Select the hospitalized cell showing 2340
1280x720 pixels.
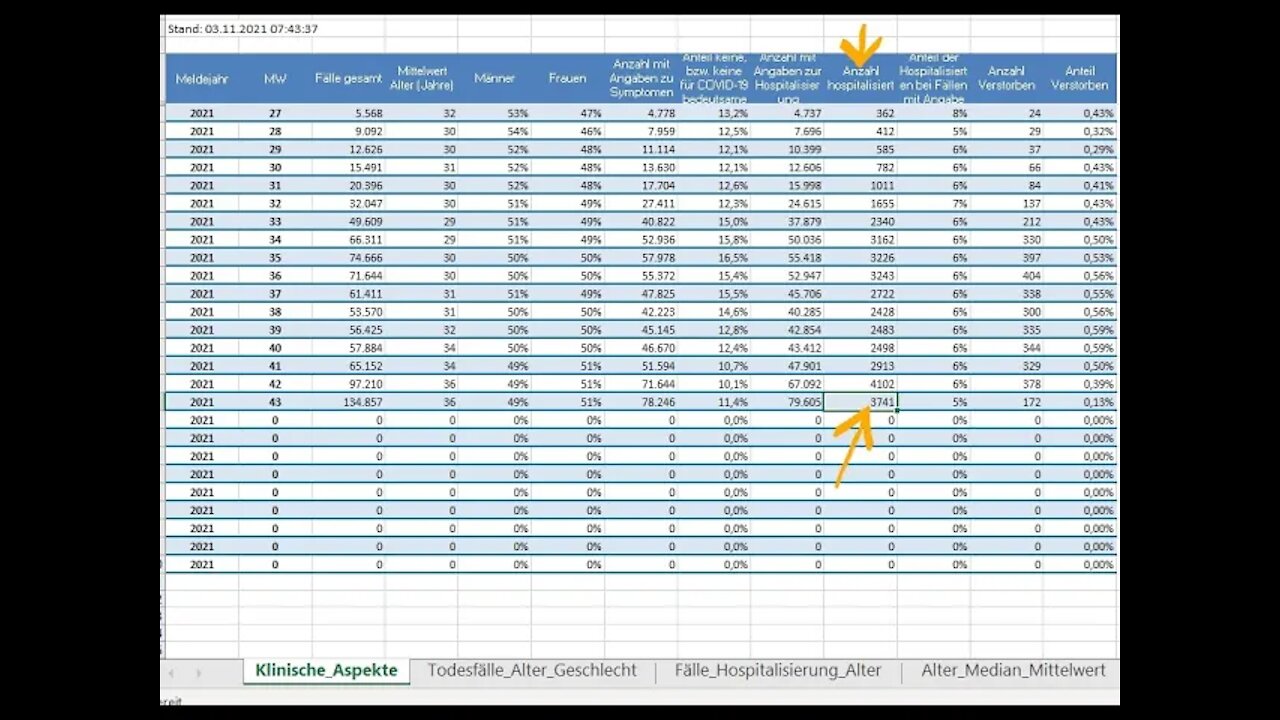point(860,222)
